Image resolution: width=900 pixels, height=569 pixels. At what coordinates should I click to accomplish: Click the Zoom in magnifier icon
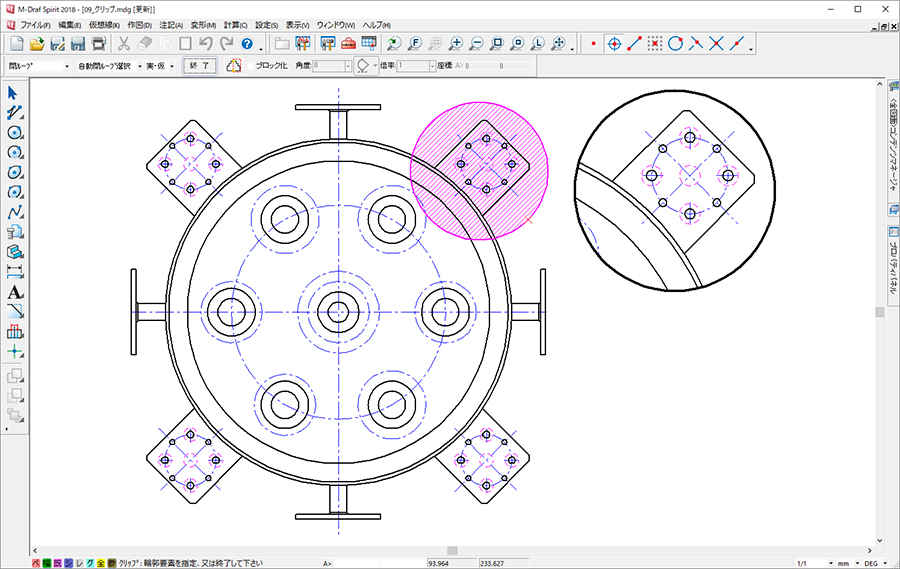(456, 44)
